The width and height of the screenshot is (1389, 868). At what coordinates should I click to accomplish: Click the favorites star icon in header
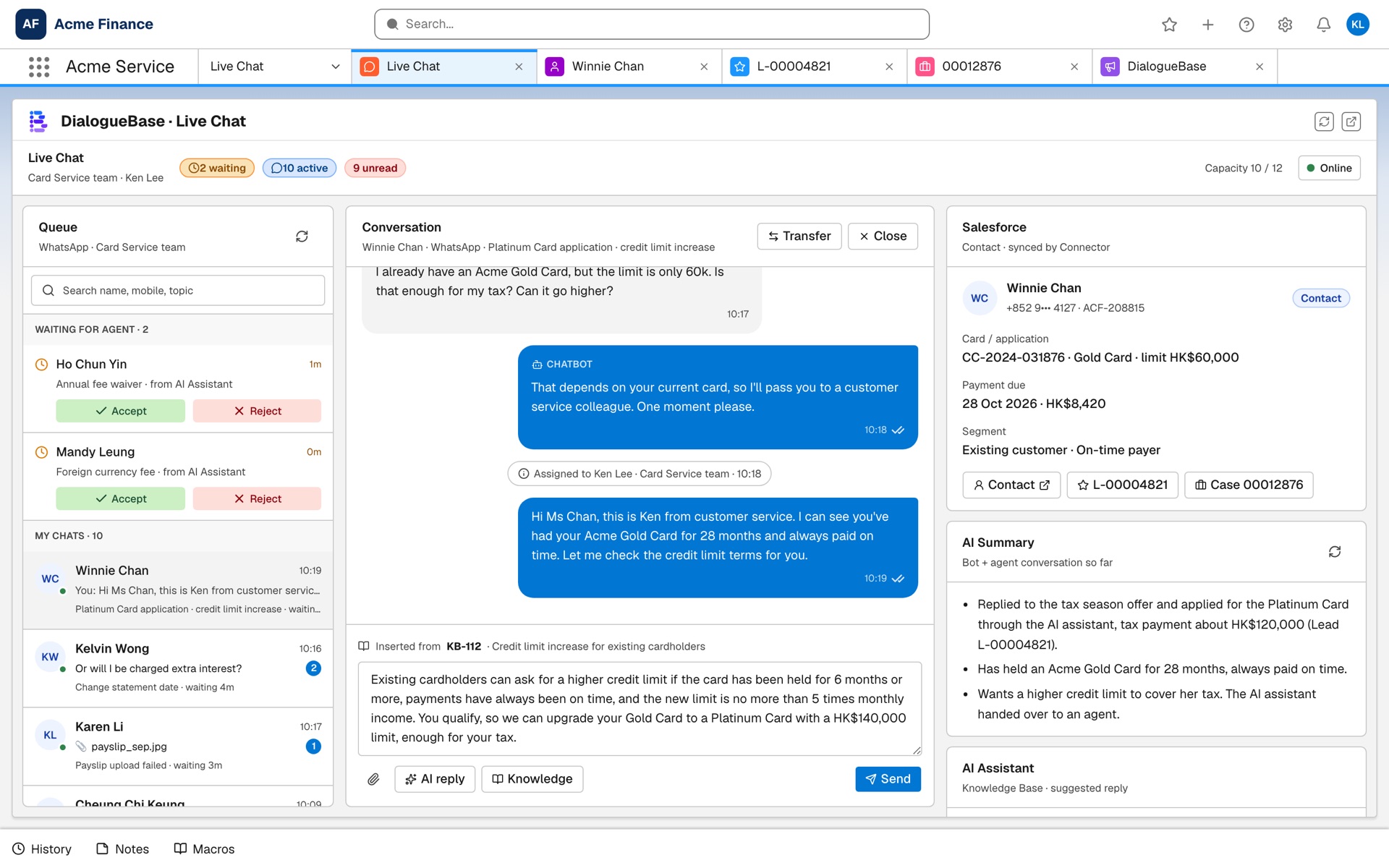coord(1169,25)
